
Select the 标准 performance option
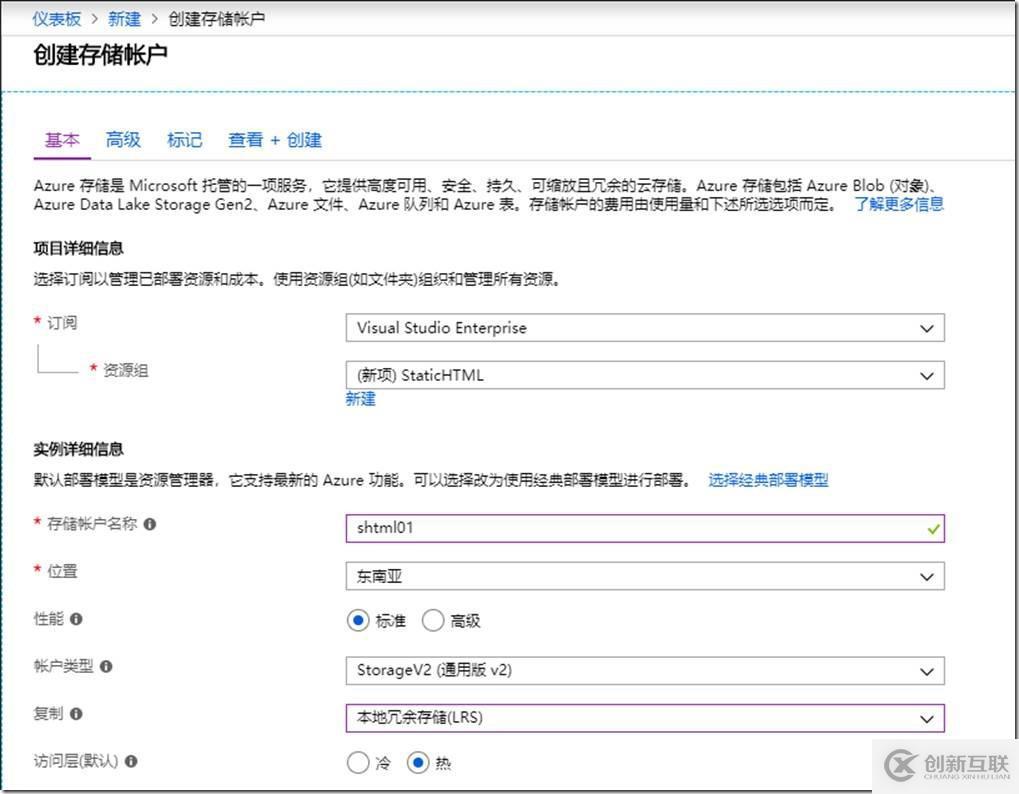coord(357,620)
